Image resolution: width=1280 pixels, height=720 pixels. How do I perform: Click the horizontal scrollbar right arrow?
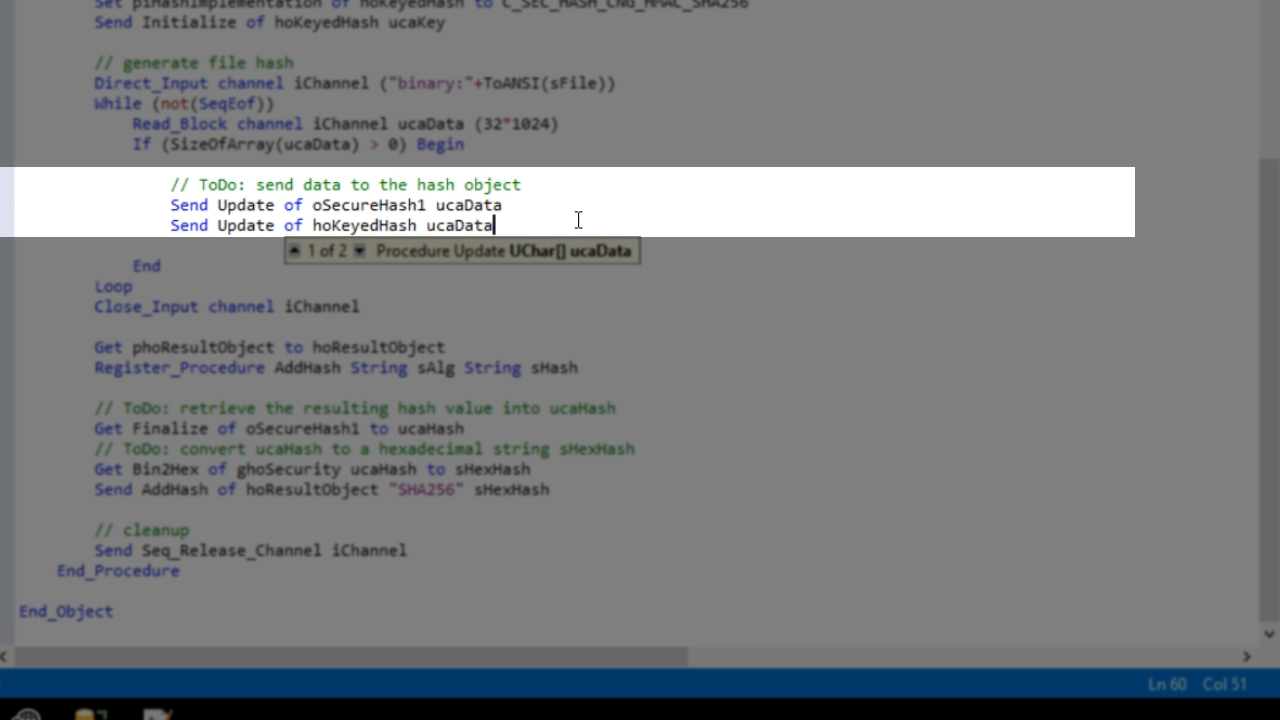click(x=1246, y=656)
